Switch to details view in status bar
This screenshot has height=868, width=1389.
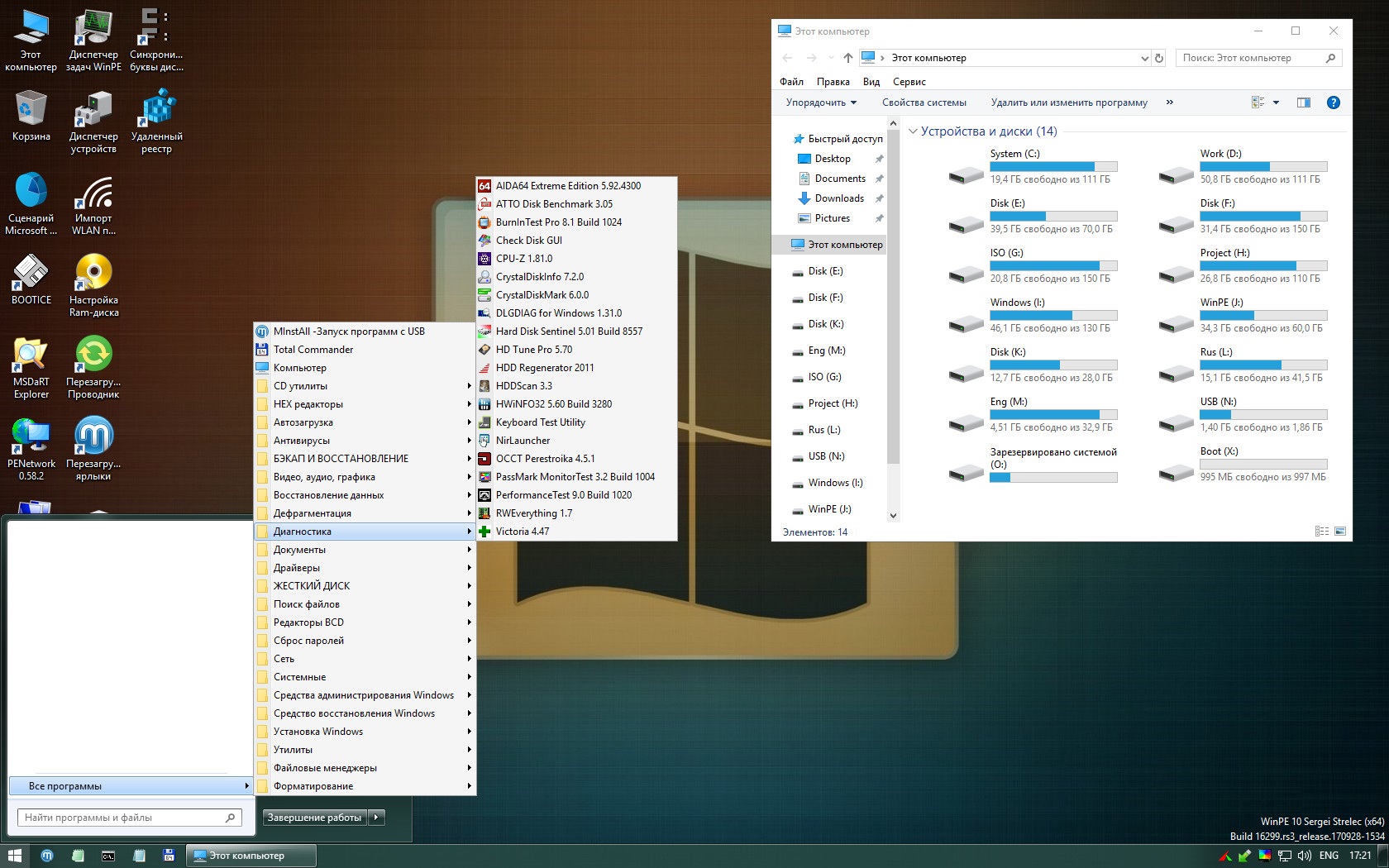(x=1321, y=532)
